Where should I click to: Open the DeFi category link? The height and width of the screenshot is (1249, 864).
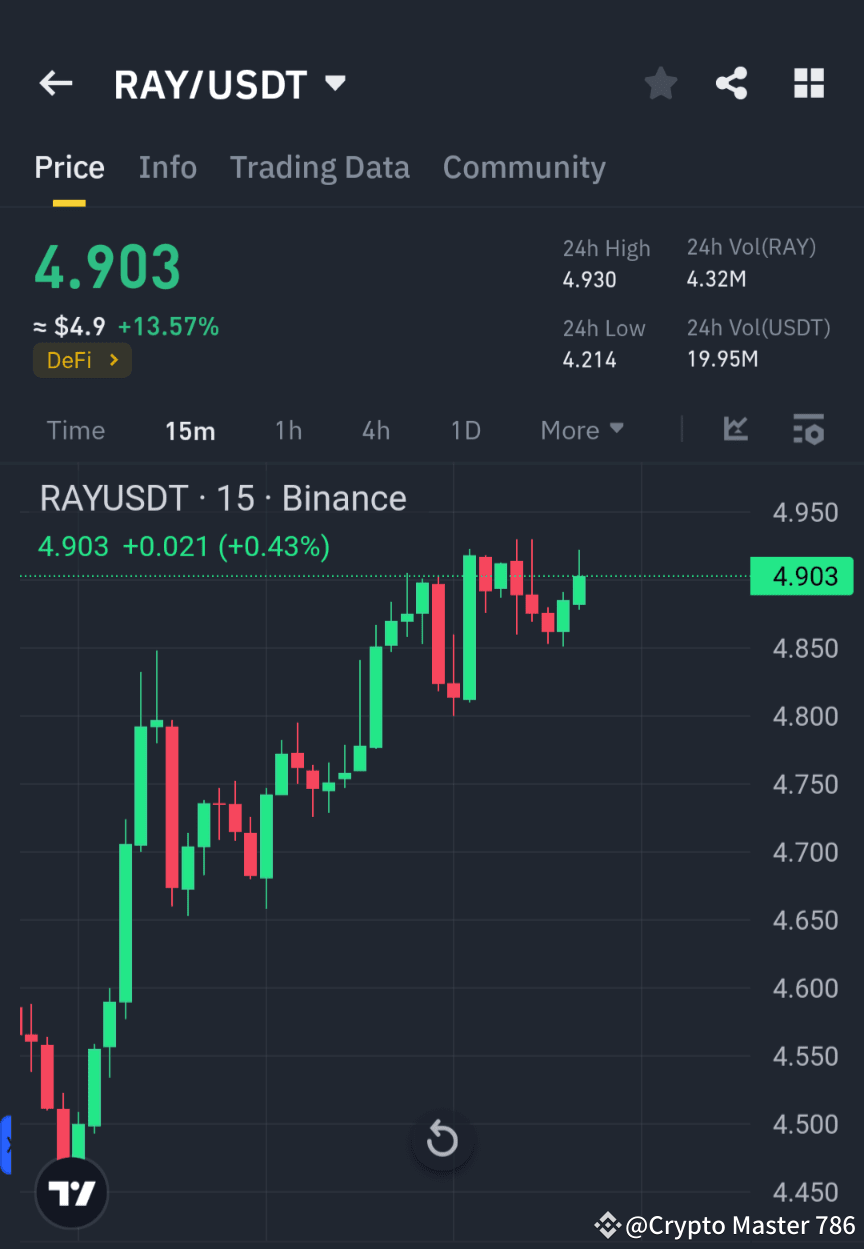coord(82,360)
